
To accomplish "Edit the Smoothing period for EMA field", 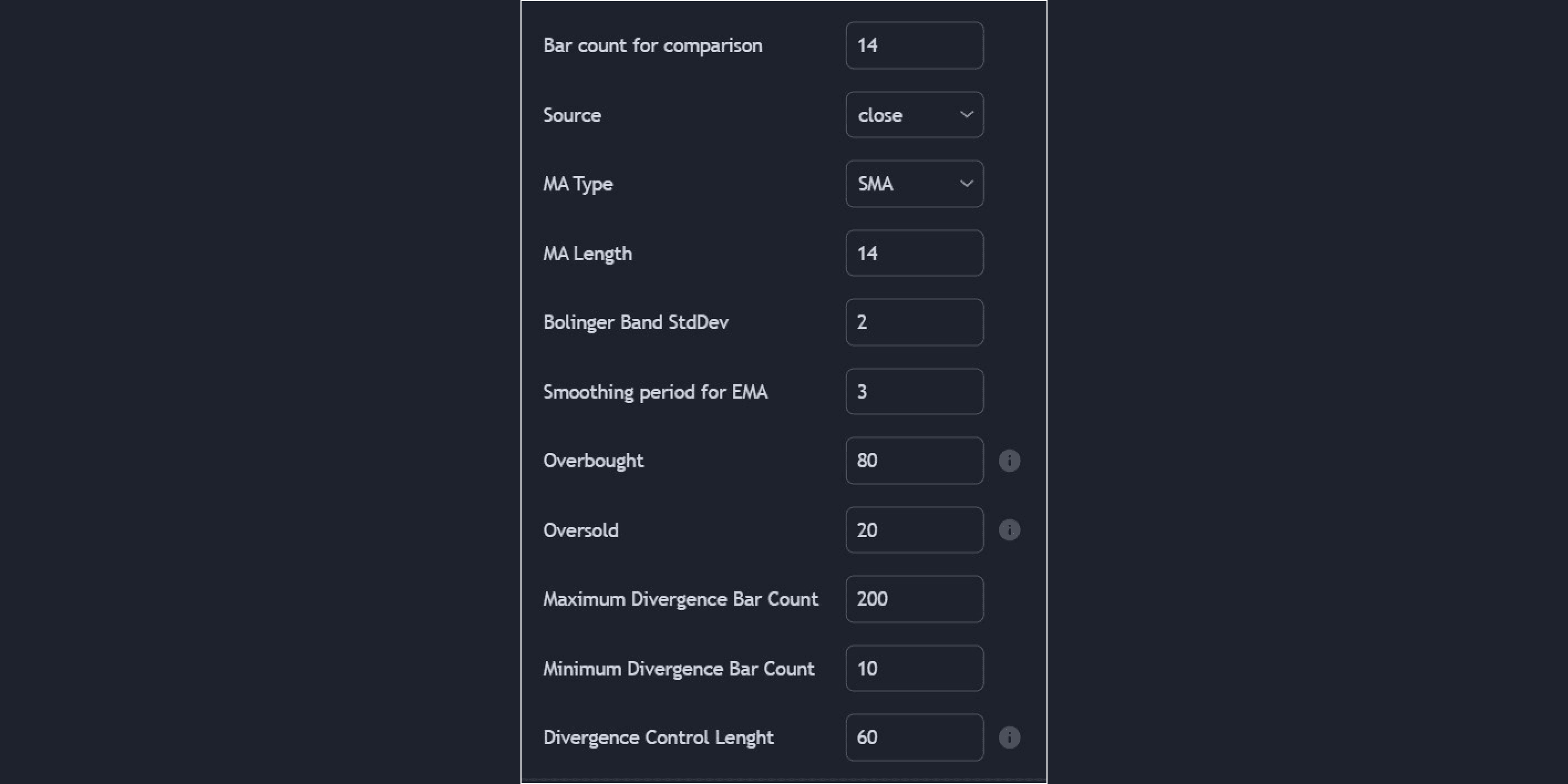I will pyautogui.click(x=914, y=391).
